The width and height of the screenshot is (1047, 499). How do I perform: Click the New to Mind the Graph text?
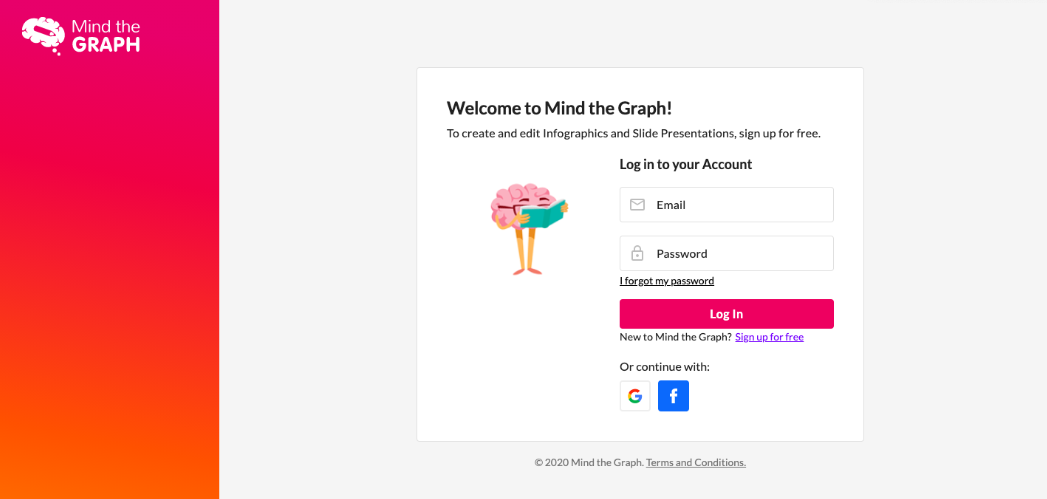point(676,337)
